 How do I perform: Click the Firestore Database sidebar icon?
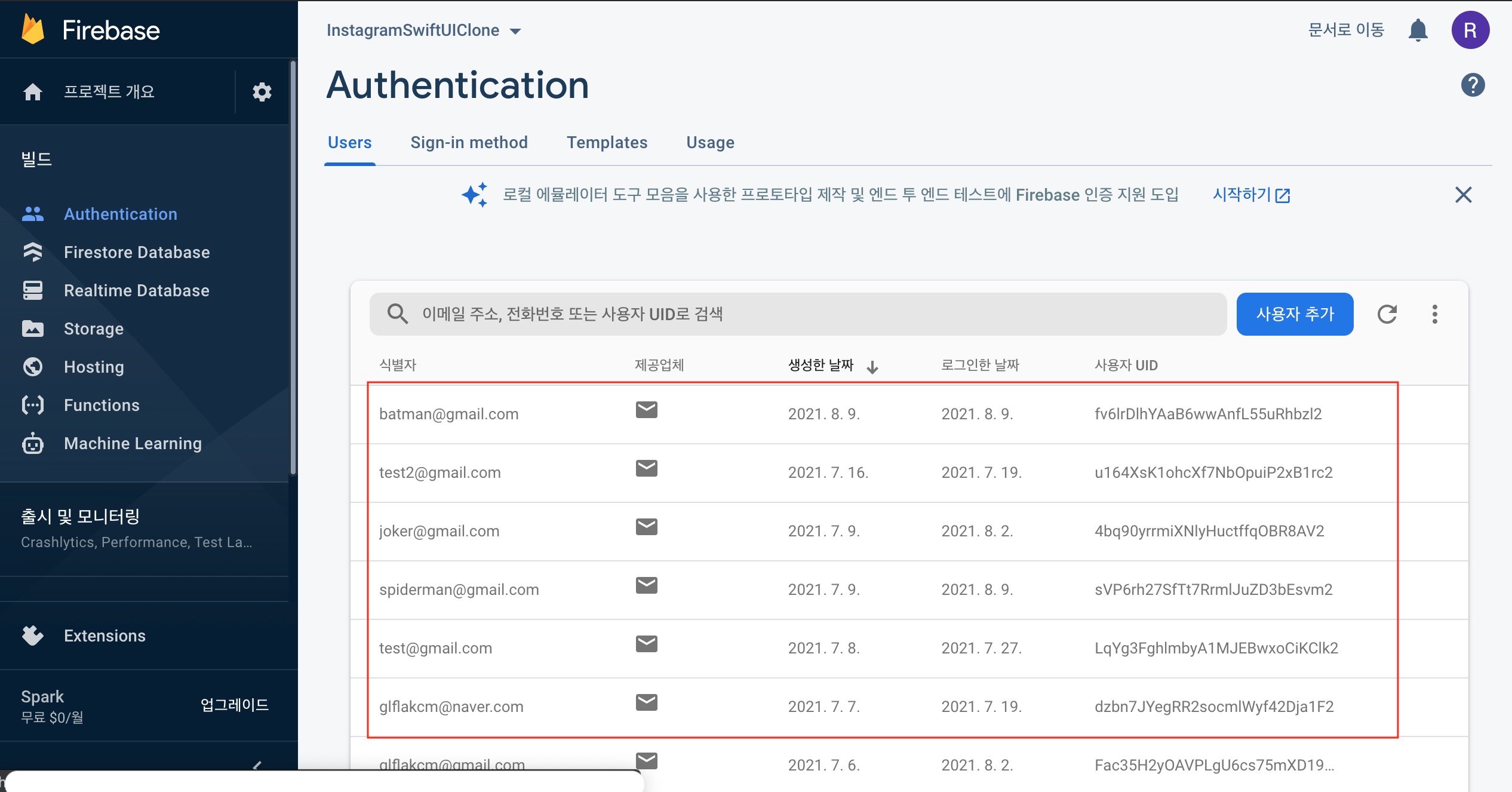(x=33, y=252)
